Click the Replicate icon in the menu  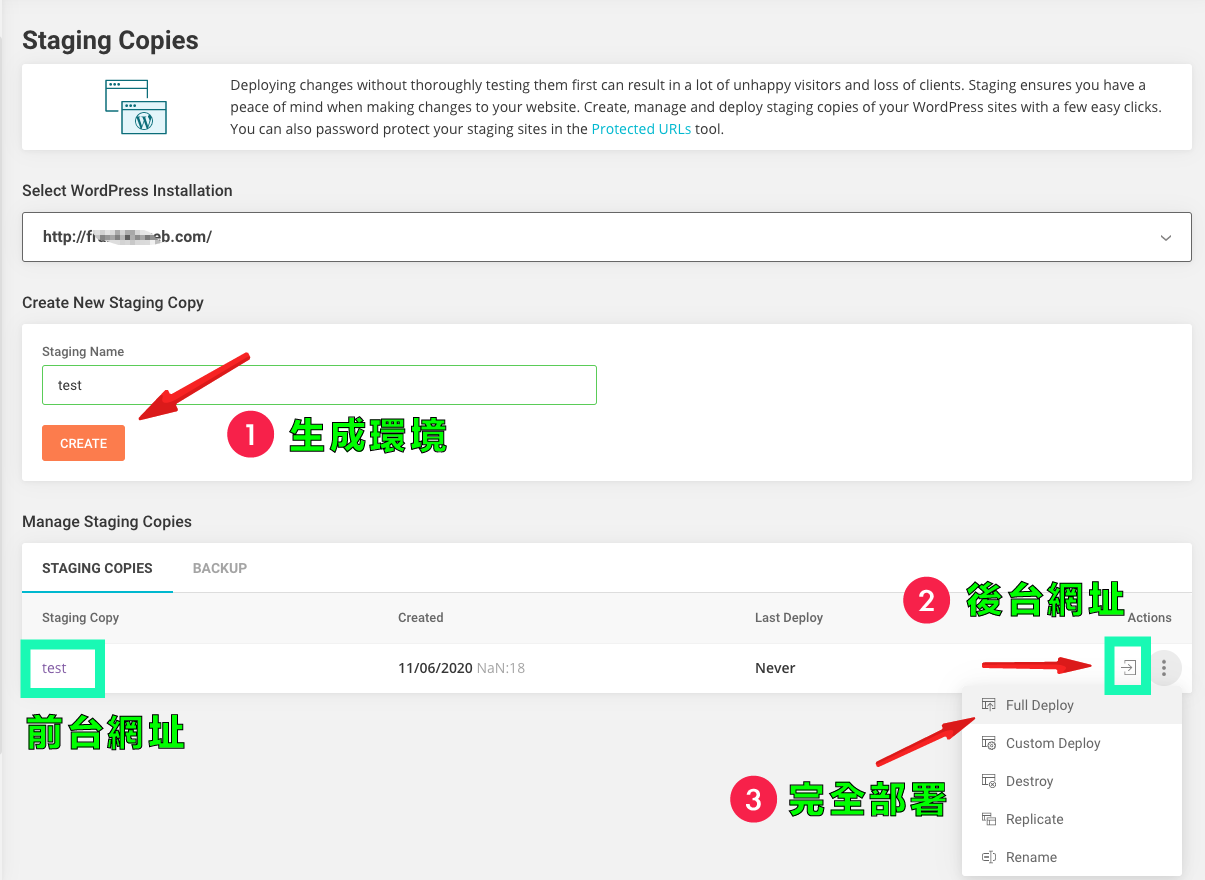[x=989, y=819]
